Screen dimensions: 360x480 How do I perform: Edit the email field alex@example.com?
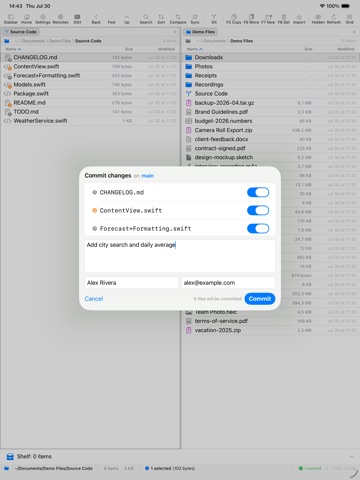pos(228,283)
